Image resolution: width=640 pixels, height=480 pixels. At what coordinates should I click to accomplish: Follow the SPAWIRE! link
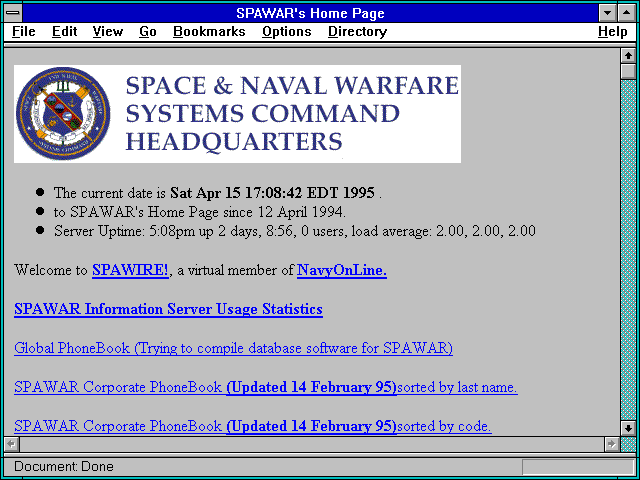click(x=130, y=270)
